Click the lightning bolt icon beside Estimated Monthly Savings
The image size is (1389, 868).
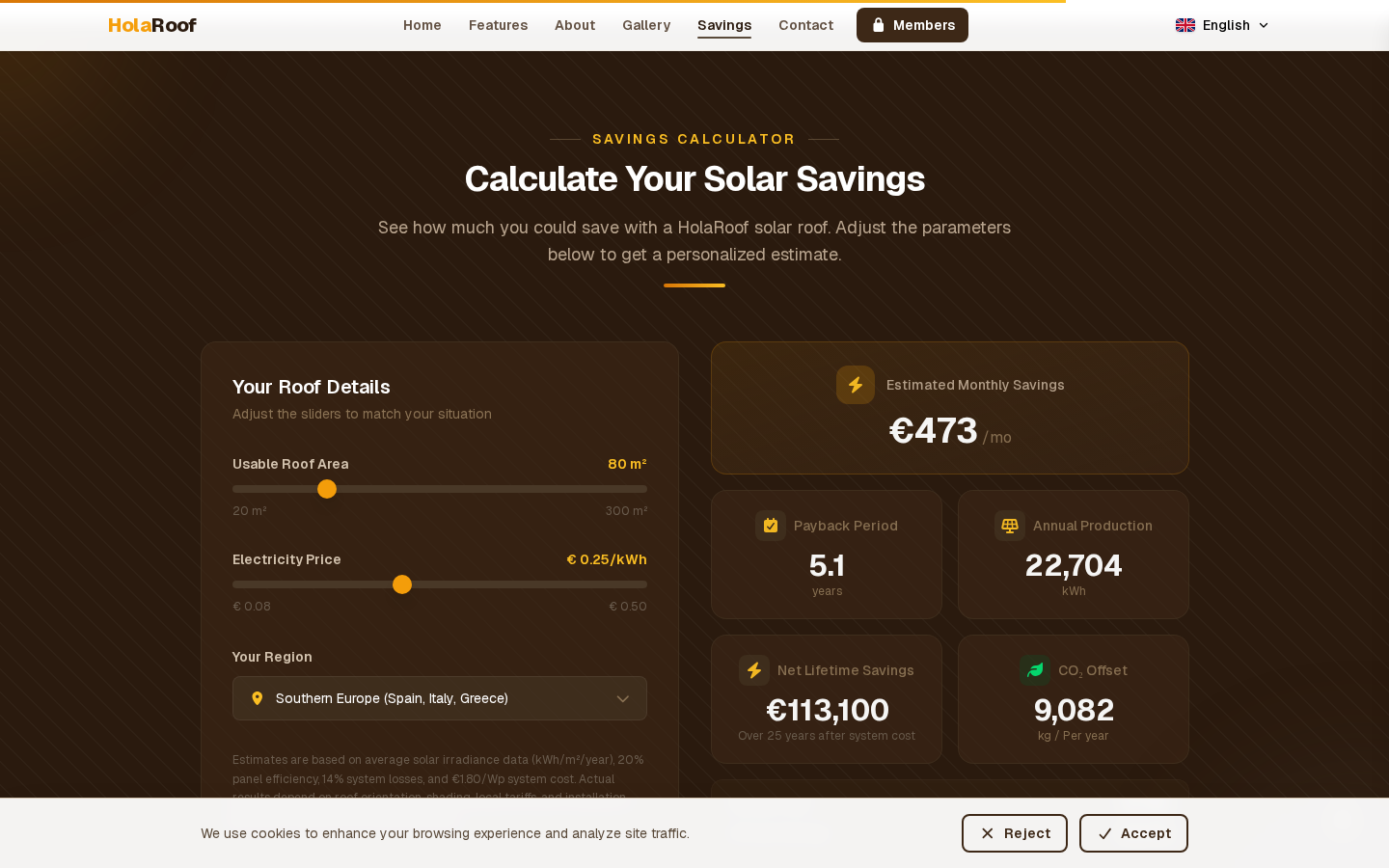pos(856,385)
